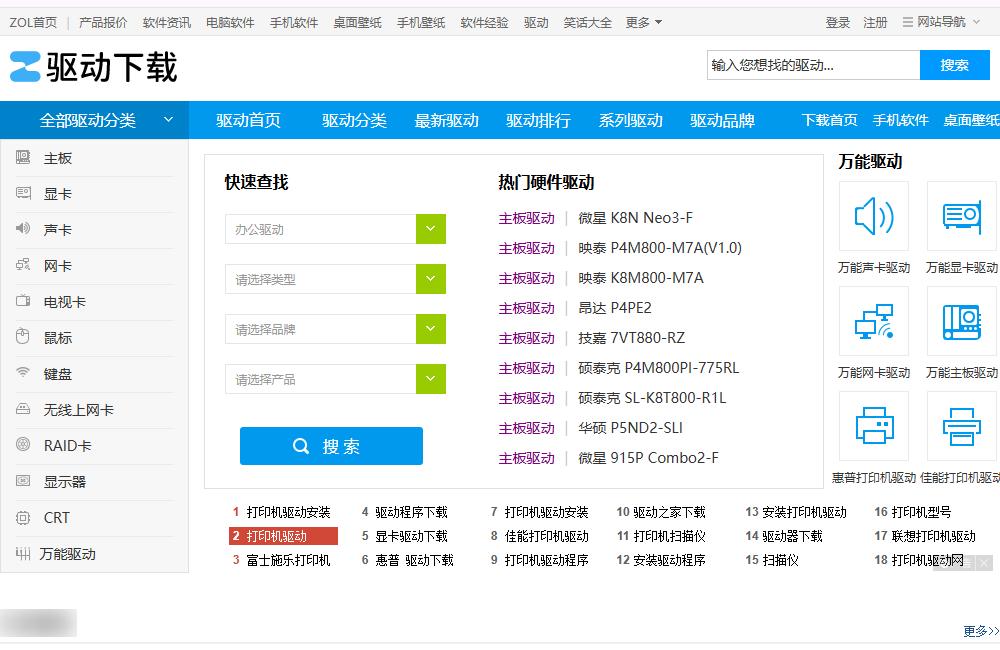
Task: Open the 更多 menu in top bar
Action: click(643, 22)
